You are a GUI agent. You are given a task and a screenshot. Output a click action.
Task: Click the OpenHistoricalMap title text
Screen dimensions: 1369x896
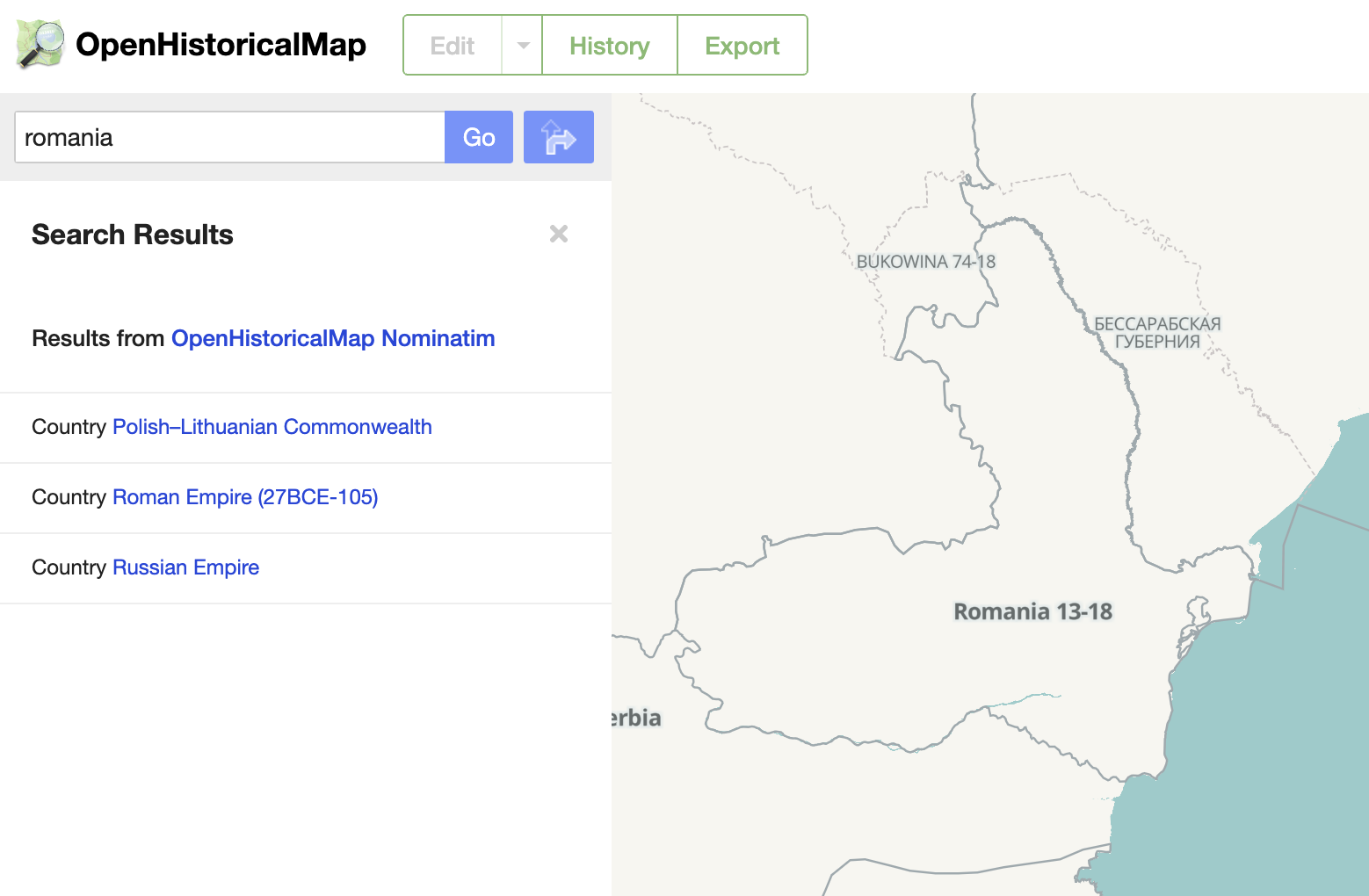(x=221, y=45)
